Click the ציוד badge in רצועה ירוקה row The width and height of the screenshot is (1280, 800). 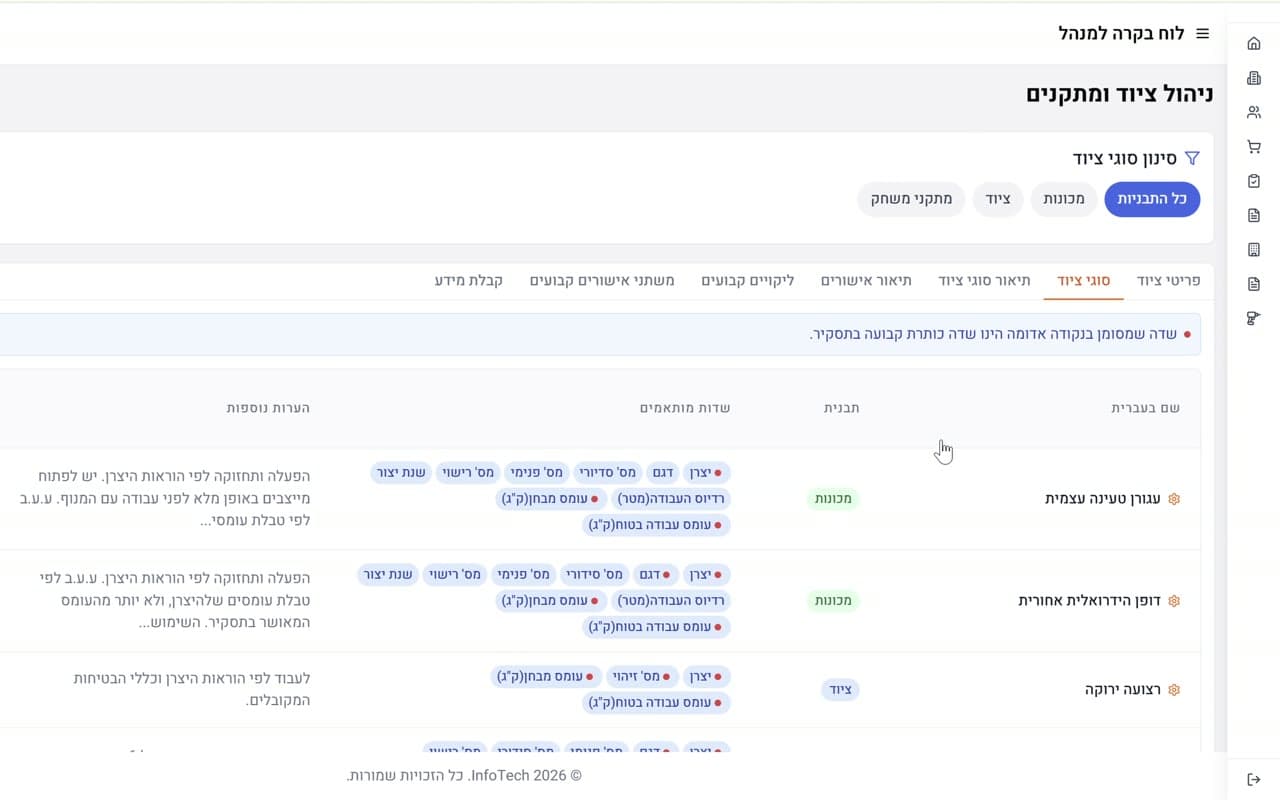841,690
